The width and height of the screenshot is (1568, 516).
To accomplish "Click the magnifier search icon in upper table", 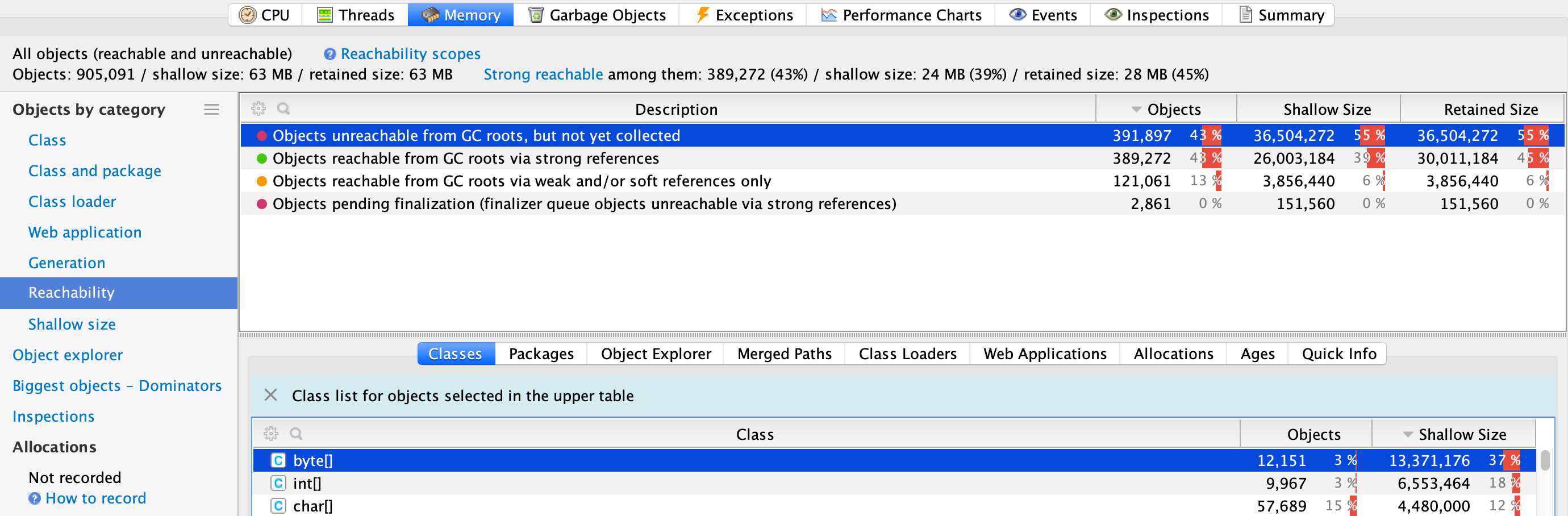I will click(x=283, y=109).
